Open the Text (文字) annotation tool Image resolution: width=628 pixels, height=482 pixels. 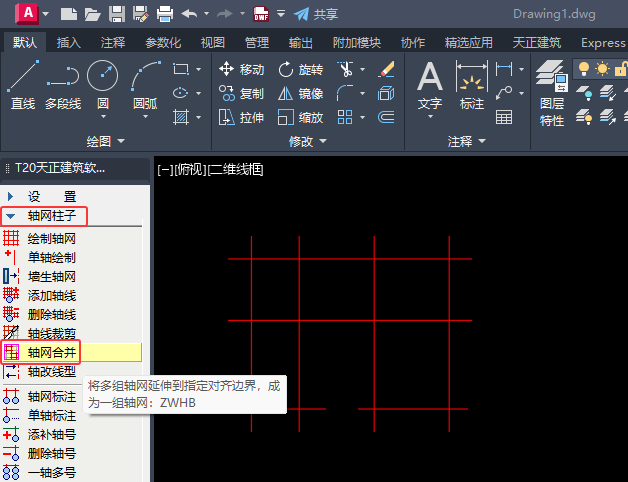pos(430,86)
